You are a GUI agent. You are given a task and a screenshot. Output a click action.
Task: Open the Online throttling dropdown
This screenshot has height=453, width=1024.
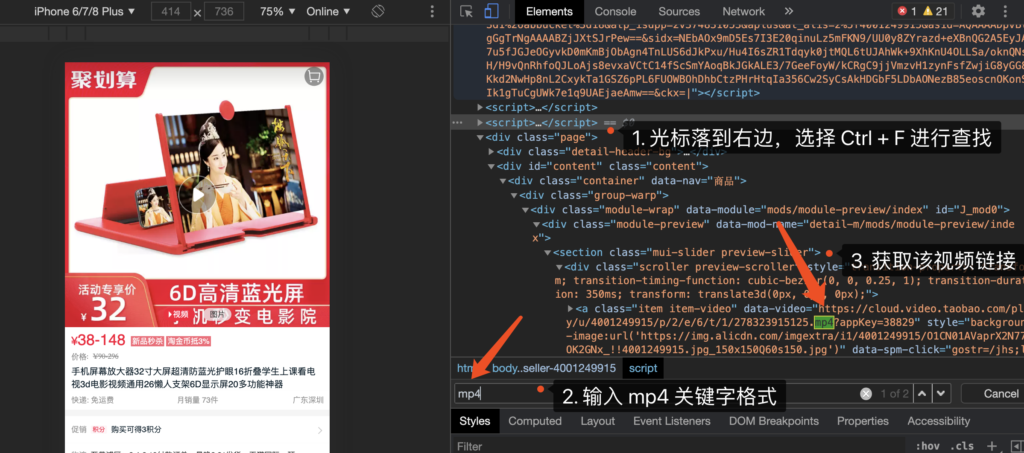point(328,11)
